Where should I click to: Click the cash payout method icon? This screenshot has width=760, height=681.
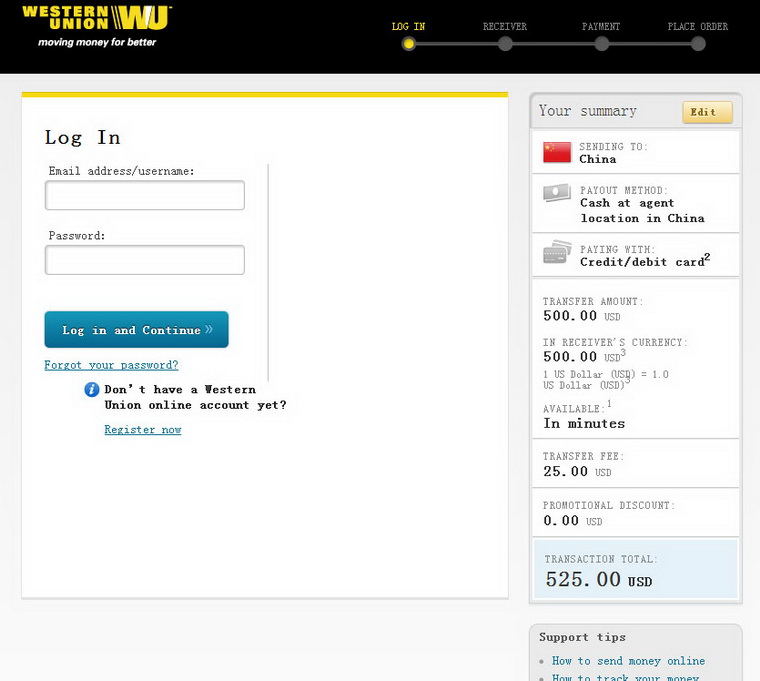tap(557, 193)
